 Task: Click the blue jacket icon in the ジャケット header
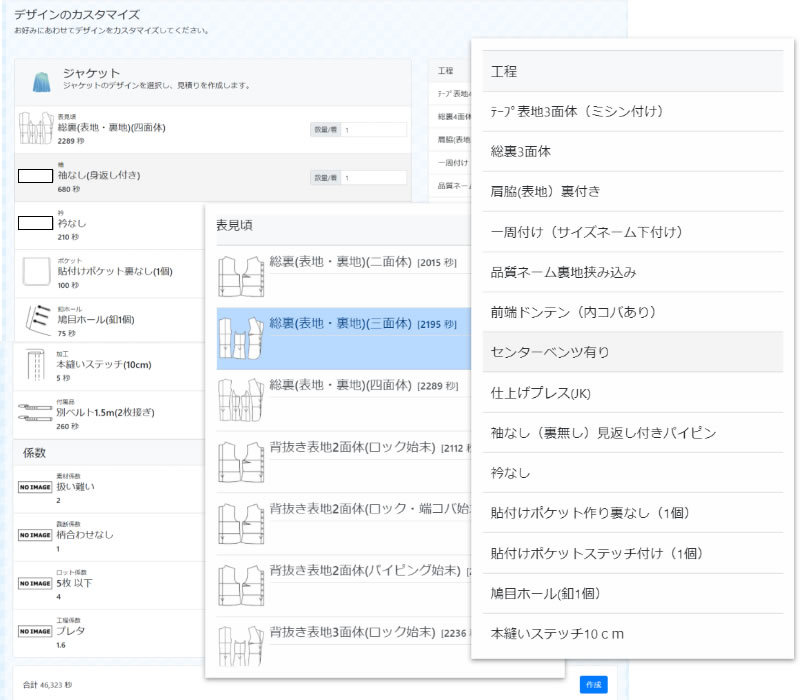[41, 81]
